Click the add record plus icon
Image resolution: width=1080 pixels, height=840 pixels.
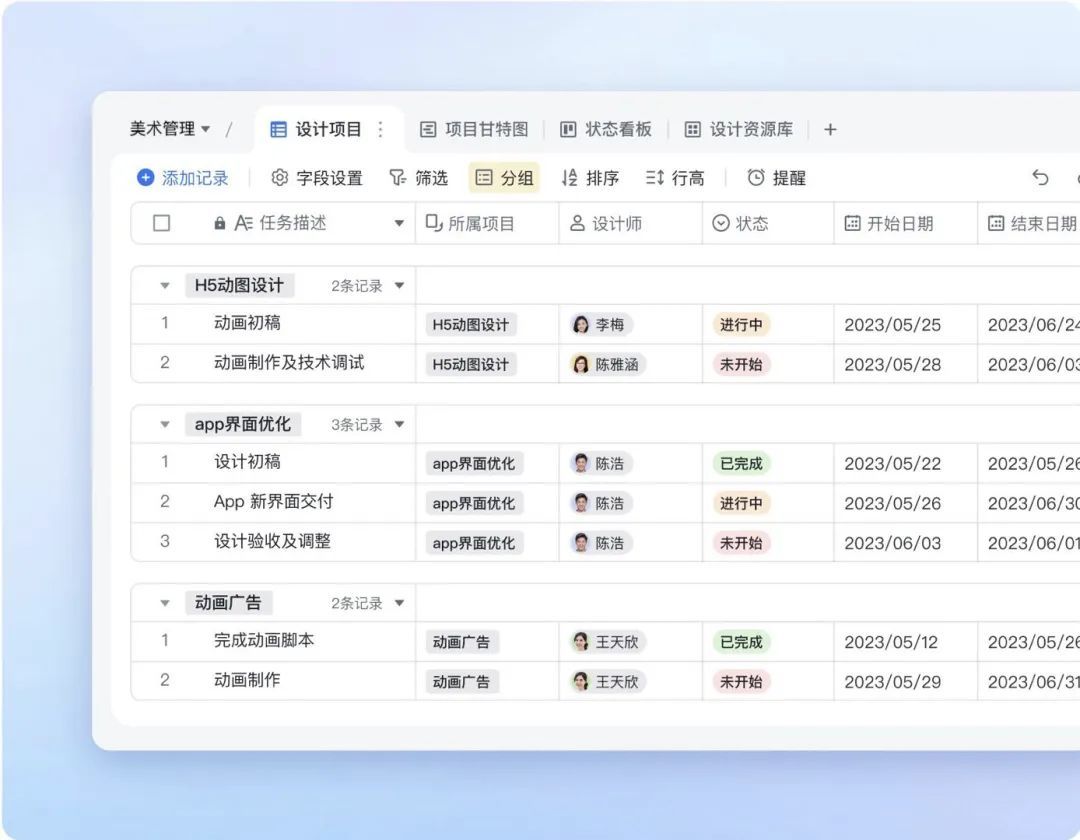(x=146, y=178)
